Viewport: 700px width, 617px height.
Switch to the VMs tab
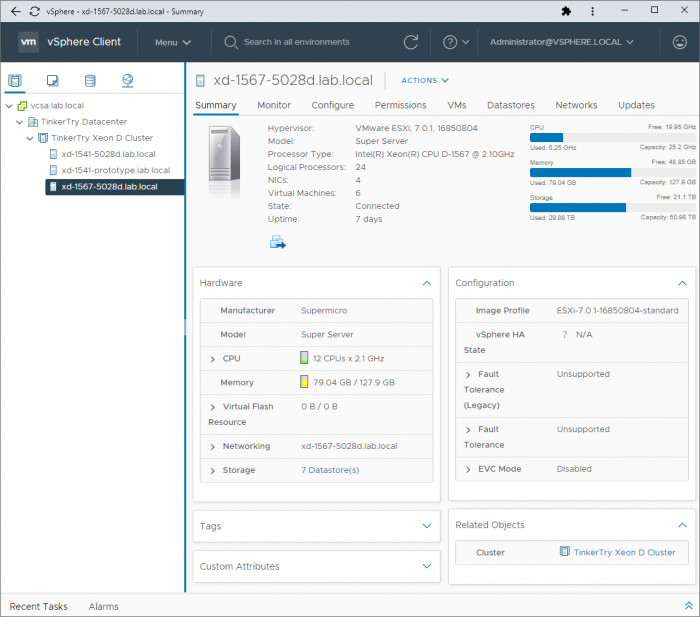pos(457,105)
